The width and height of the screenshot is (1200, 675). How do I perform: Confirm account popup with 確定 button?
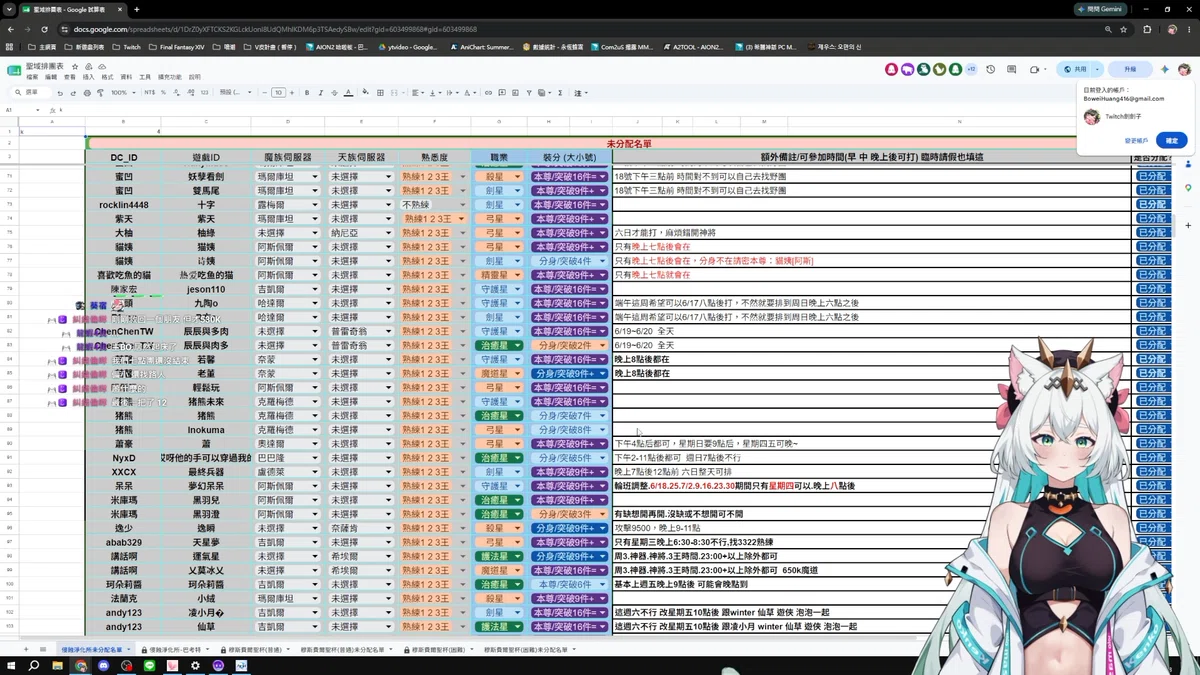(x=1172, y=141)
